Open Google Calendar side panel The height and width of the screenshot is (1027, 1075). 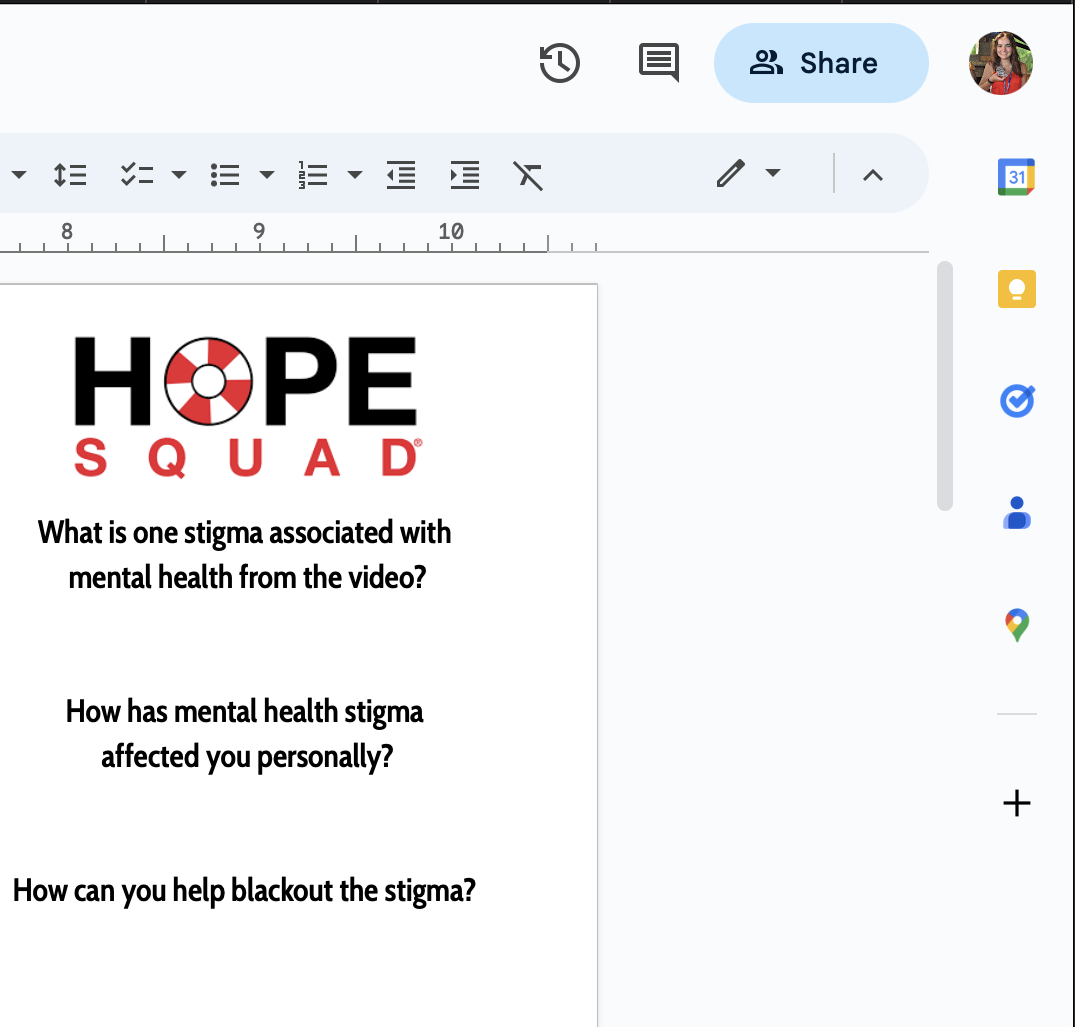(1016, 177)
